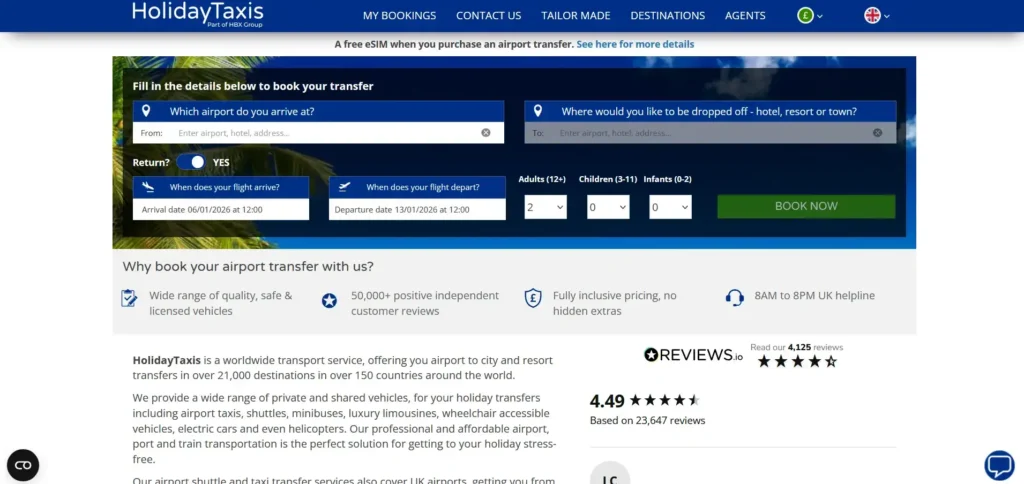This screenshot has height=484, width=1024.
Task: Click the star badge icon beside customer reviews
Action: (329, 300)
